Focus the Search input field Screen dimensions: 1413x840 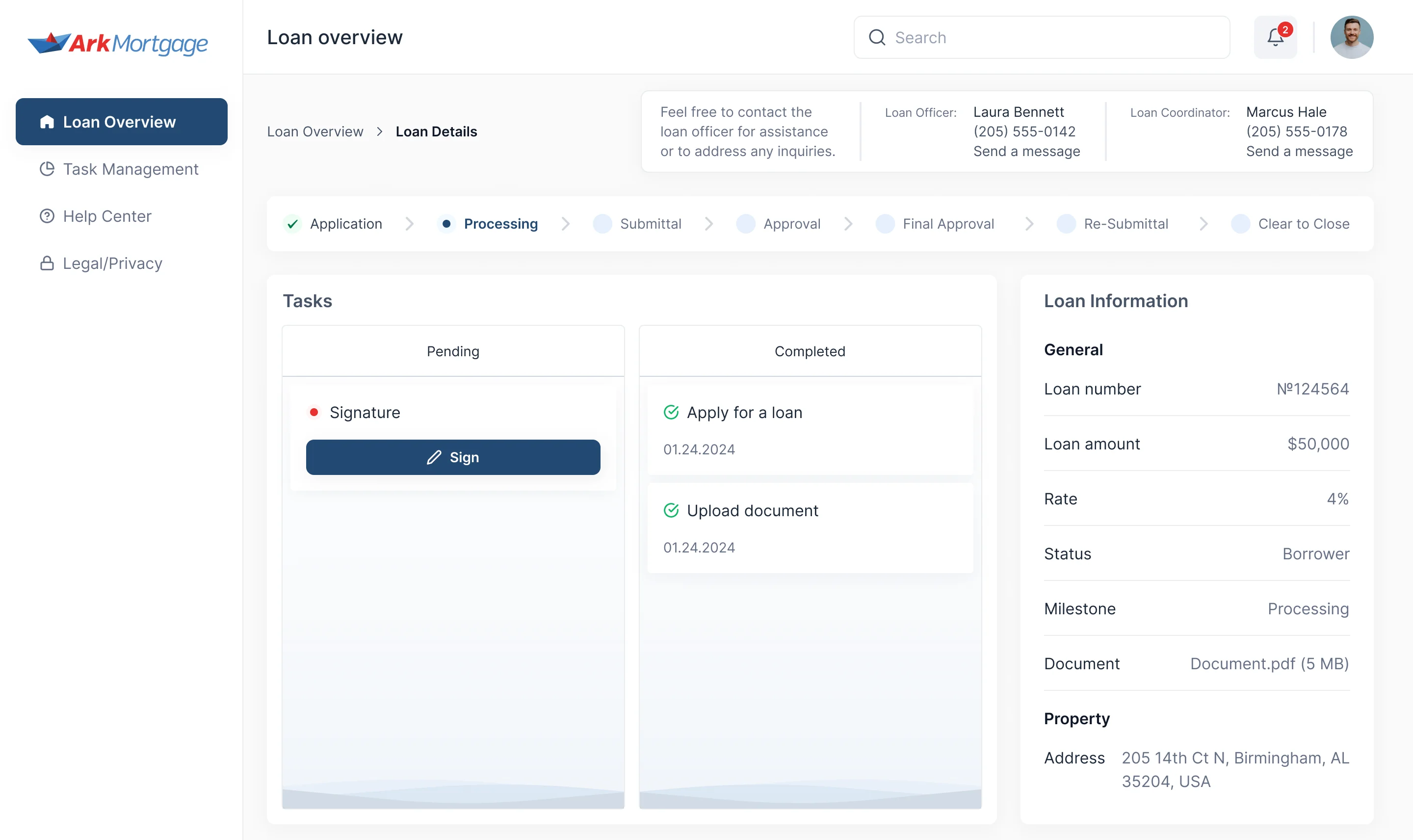point(1041,37)
